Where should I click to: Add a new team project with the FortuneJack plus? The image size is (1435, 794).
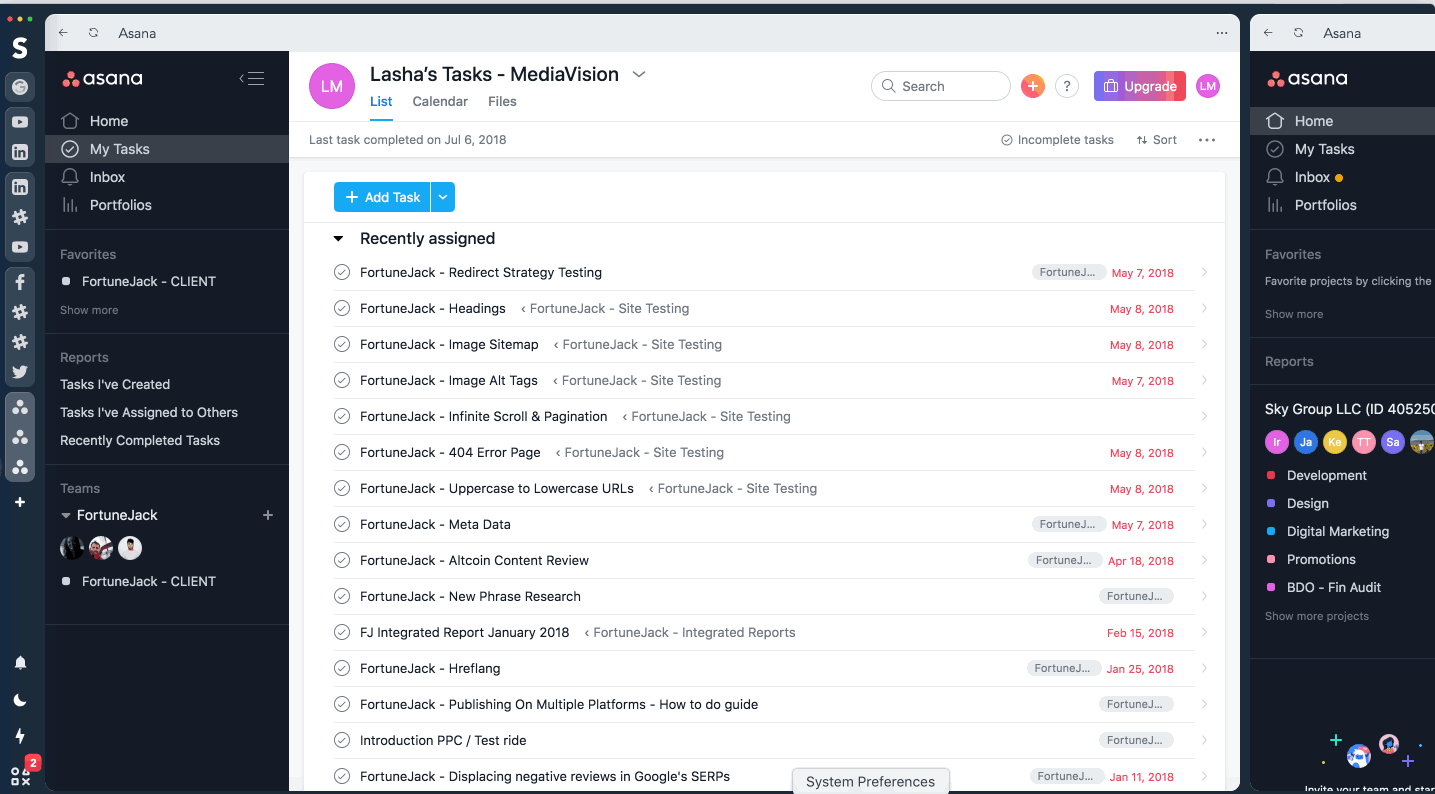point(268,515)
